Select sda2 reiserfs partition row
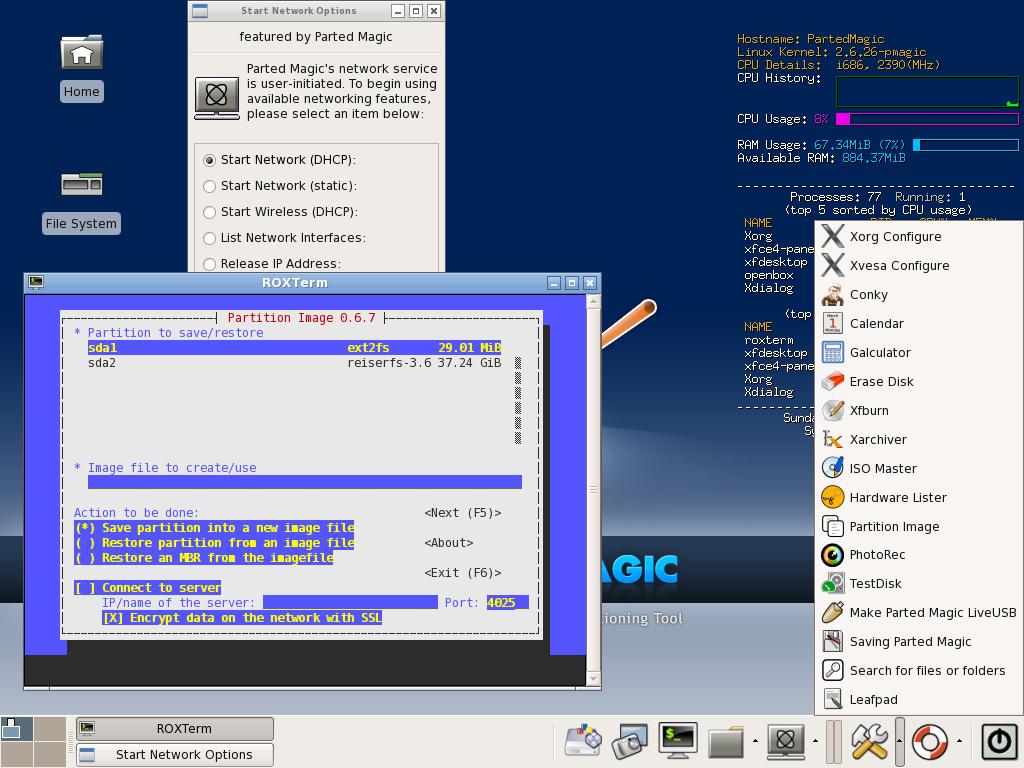1024x768 pixels. (x=295, y=362)
